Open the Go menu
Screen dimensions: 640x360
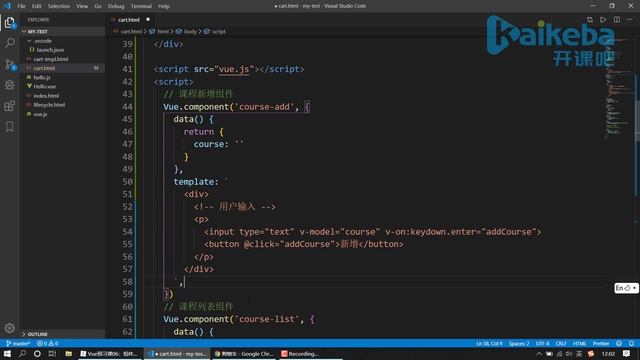coord(98,6)
